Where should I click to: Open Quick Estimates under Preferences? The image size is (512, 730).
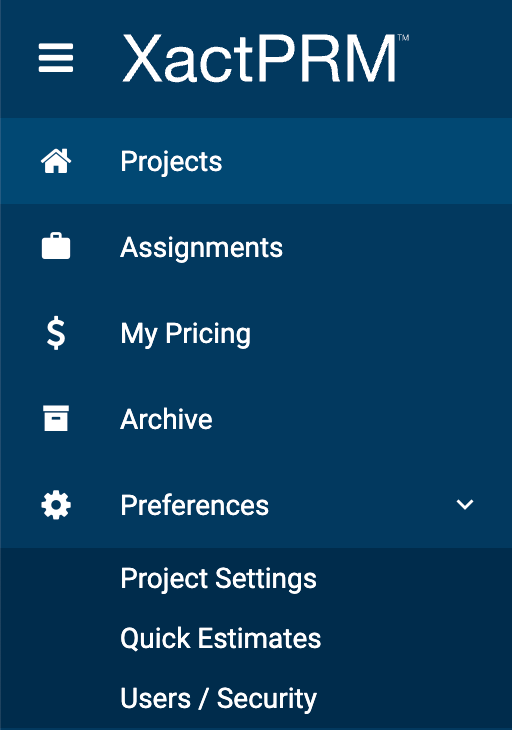pyautogui.click(x=221, y=638)
